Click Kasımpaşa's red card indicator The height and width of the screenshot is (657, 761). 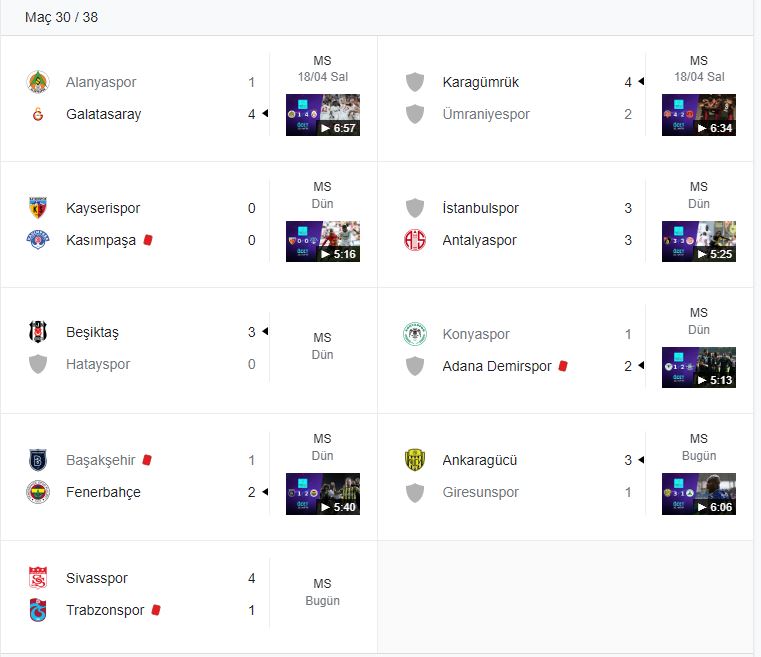click(x=148, y=240)
